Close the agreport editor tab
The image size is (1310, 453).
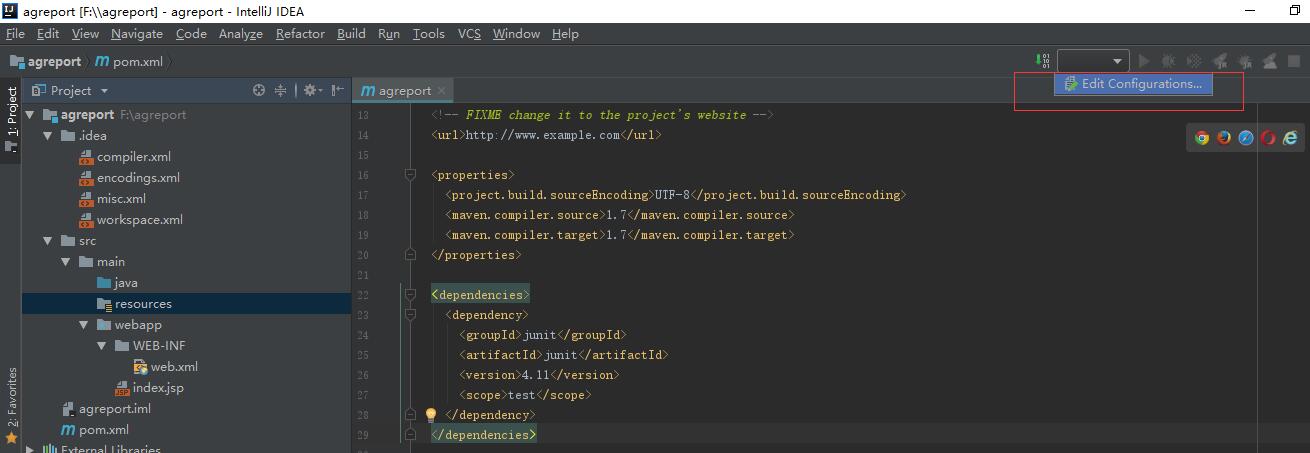click(x=442, y=90)
